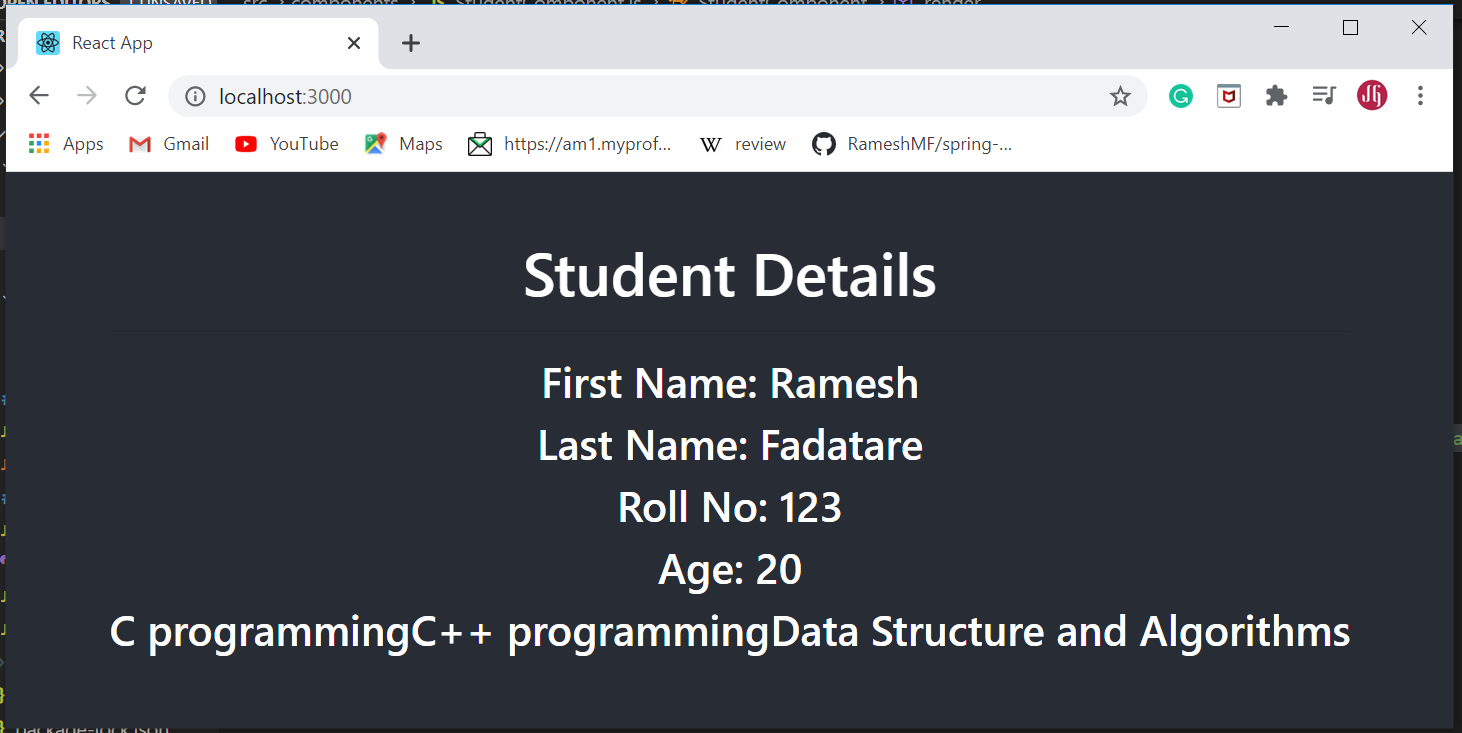
Task: Bookmark this page with the star
Action: [1120, 96]
